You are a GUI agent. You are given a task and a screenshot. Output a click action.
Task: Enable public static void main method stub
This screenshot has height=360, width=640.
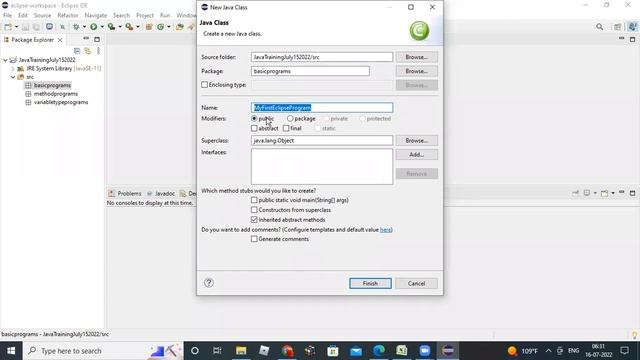coord(254,200)
